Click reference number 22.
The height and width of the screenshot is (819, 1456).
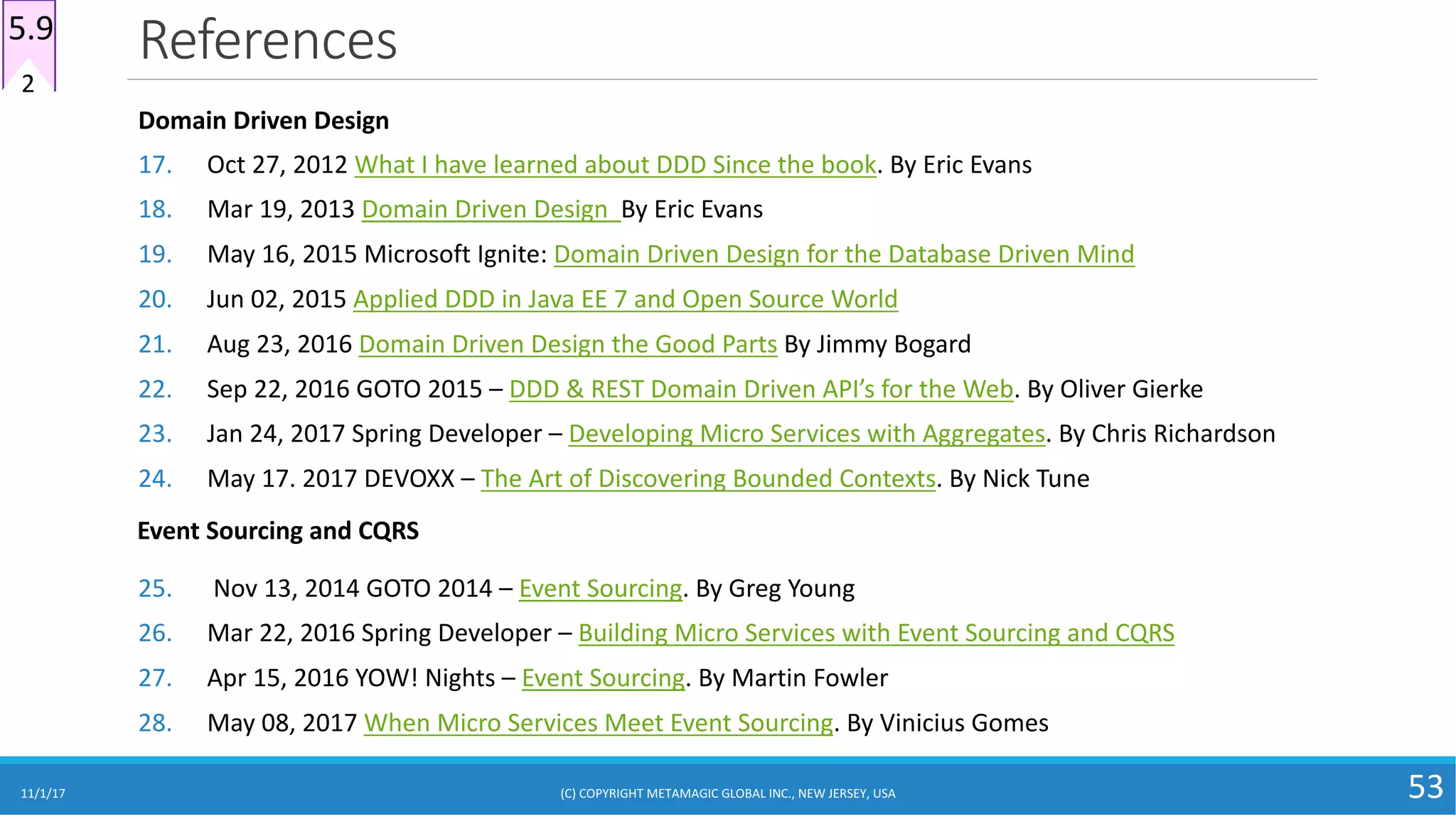tap(155, 390)
